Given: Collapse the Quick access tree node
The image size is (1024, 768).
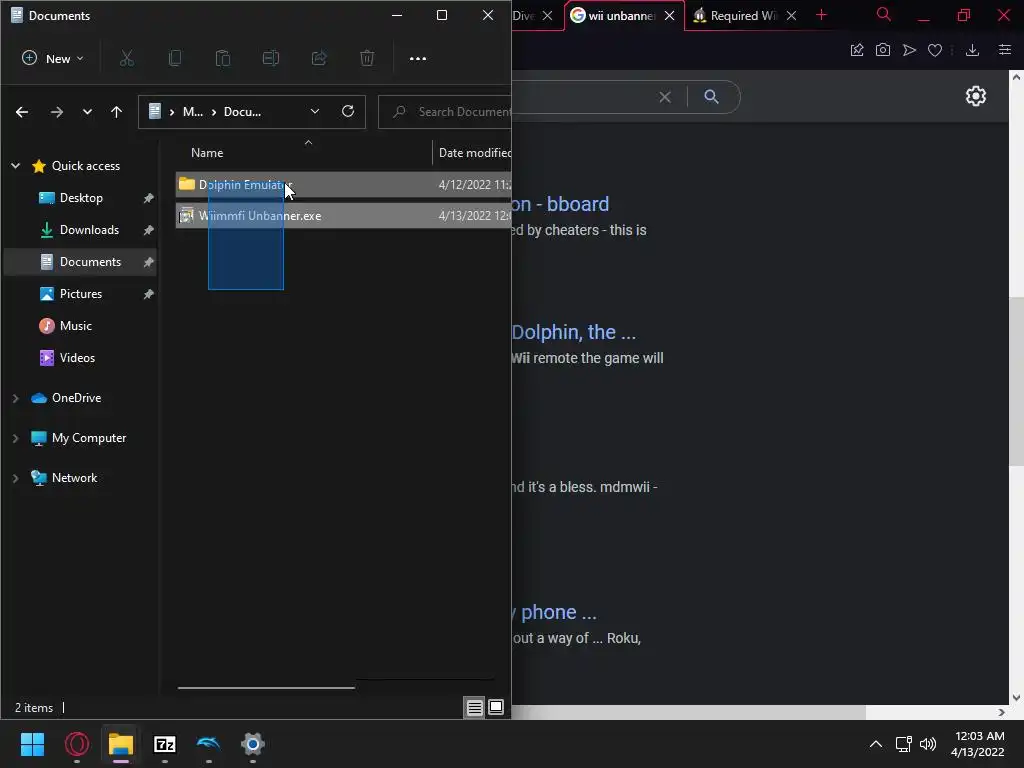Looking at the screenshot, I should [x=16, y=166].
